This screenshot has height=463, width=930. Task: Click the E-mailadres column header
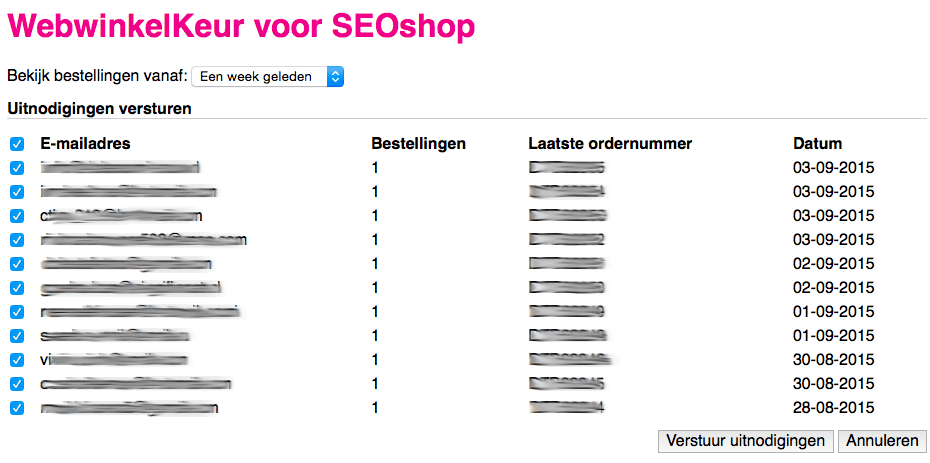point(85,144)
